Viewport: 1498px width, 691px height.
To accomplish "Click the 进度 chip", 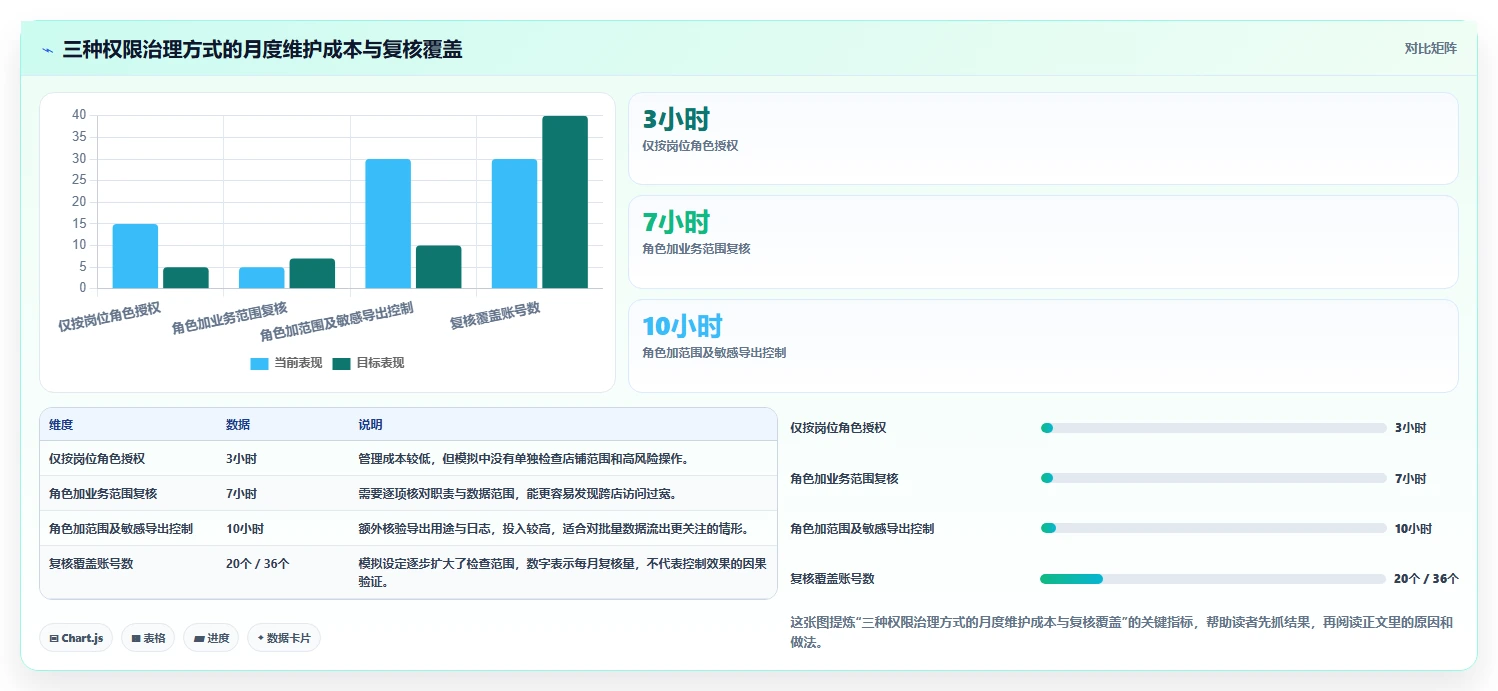I will pyautogui.click(x=211, y=638).
